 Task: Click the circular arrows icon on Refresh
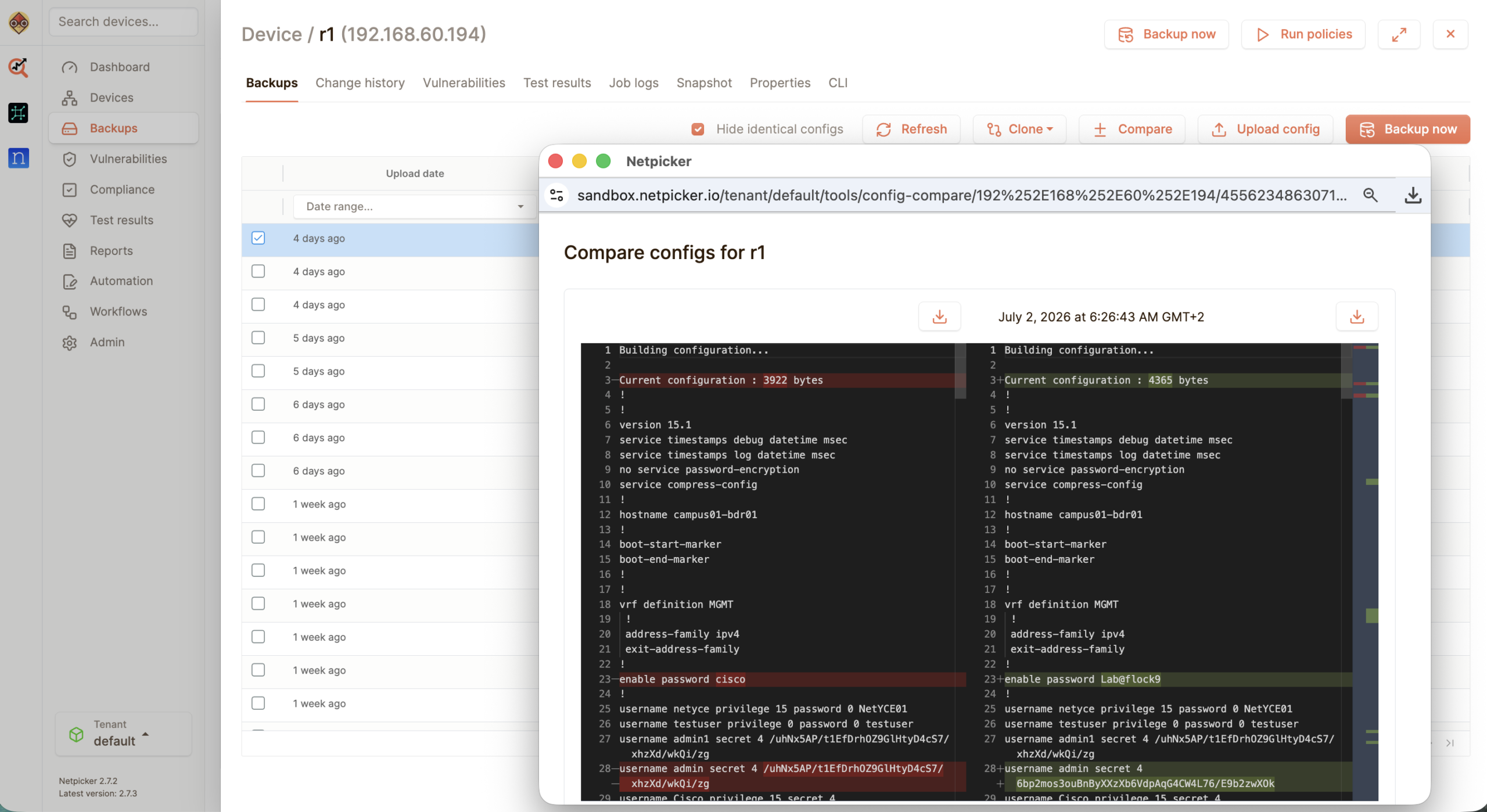(883, 130)
